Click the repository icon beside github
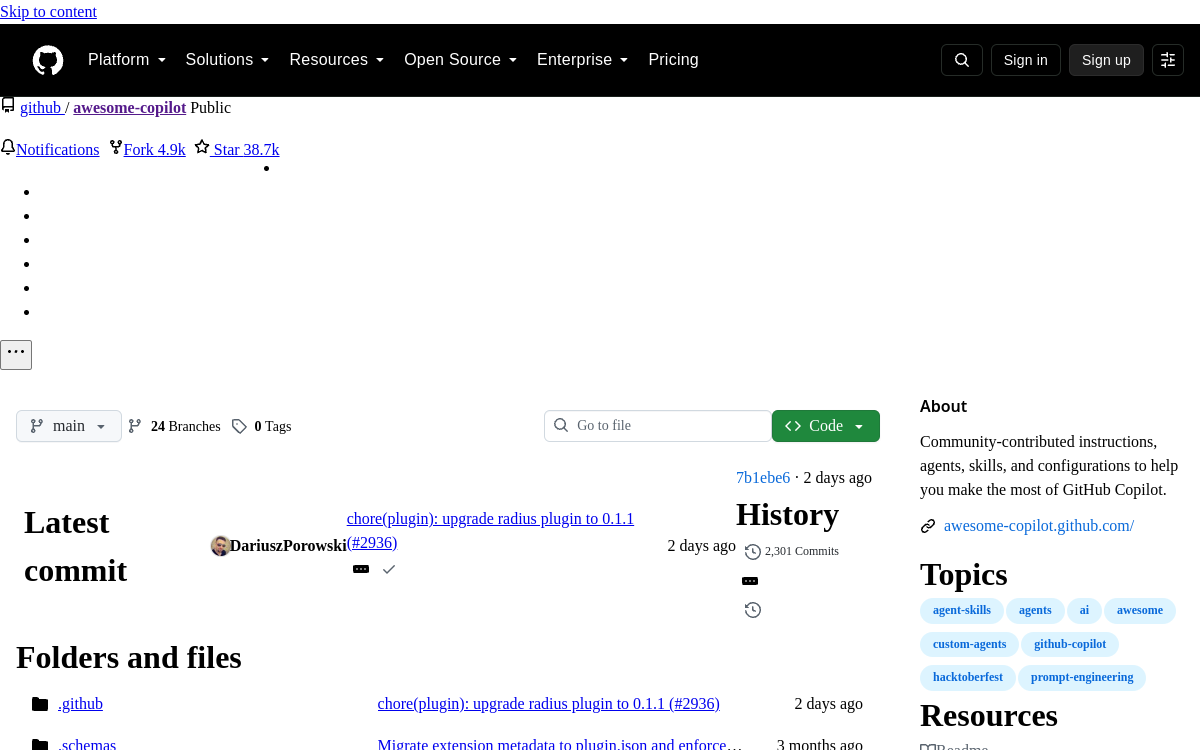Screen dimensions: 1200x750 coord(8,106)
